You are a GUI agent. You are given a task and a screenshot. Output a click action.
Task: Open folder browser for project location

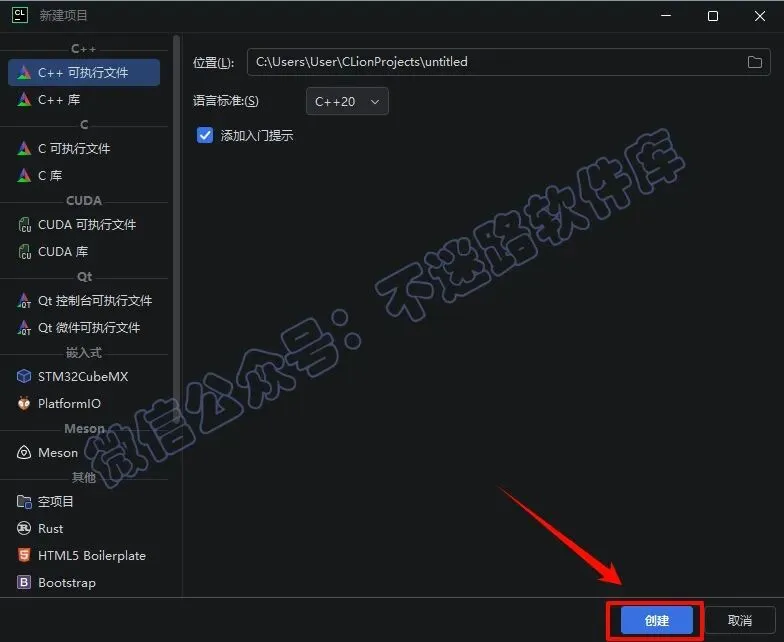pos(754,62)
